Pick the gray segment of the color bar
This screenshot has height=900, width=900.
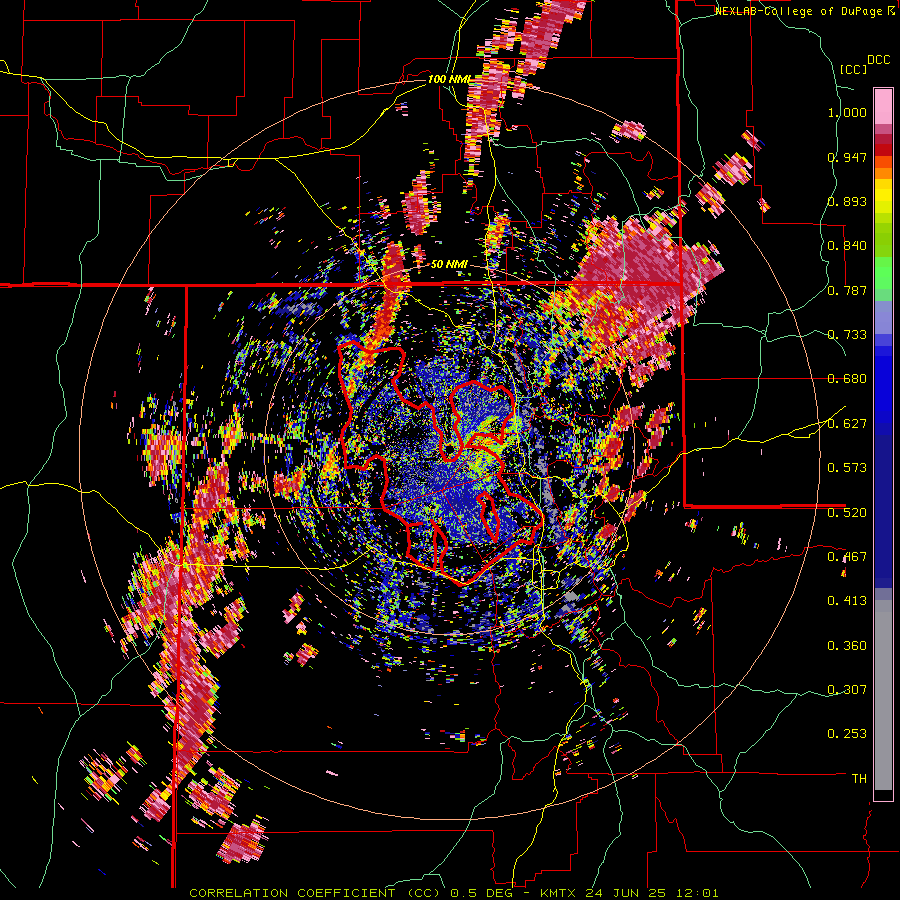tap(883, 695)
